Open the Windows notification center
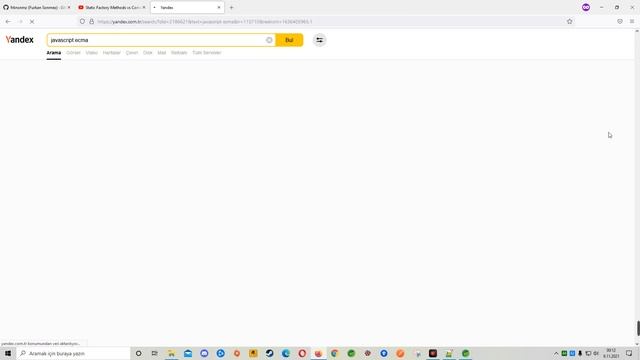This screenshot has width=640, height=360. 629,353
